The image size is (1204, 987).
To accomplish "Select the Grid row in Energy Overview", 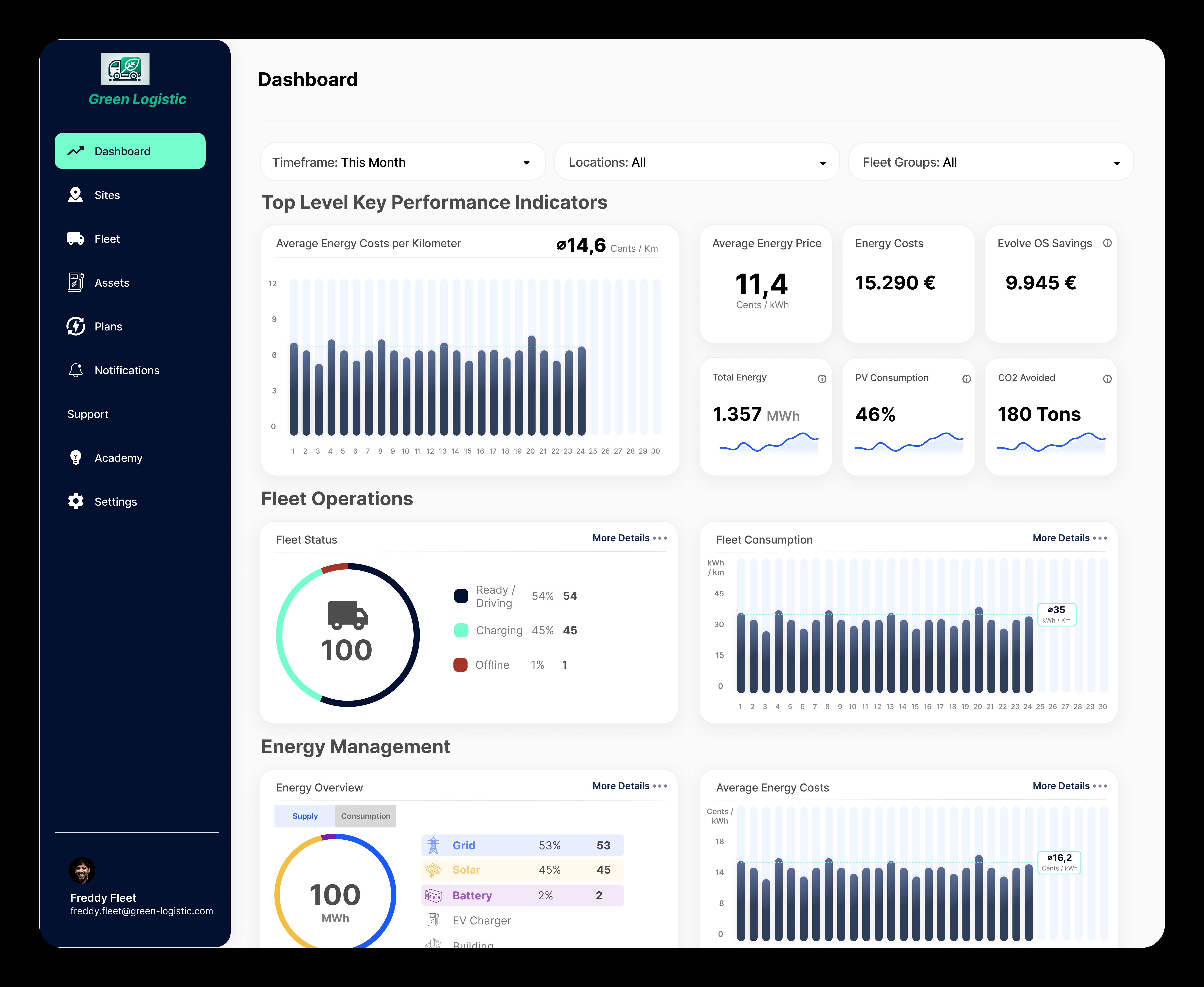I will [x=522, y=845].
